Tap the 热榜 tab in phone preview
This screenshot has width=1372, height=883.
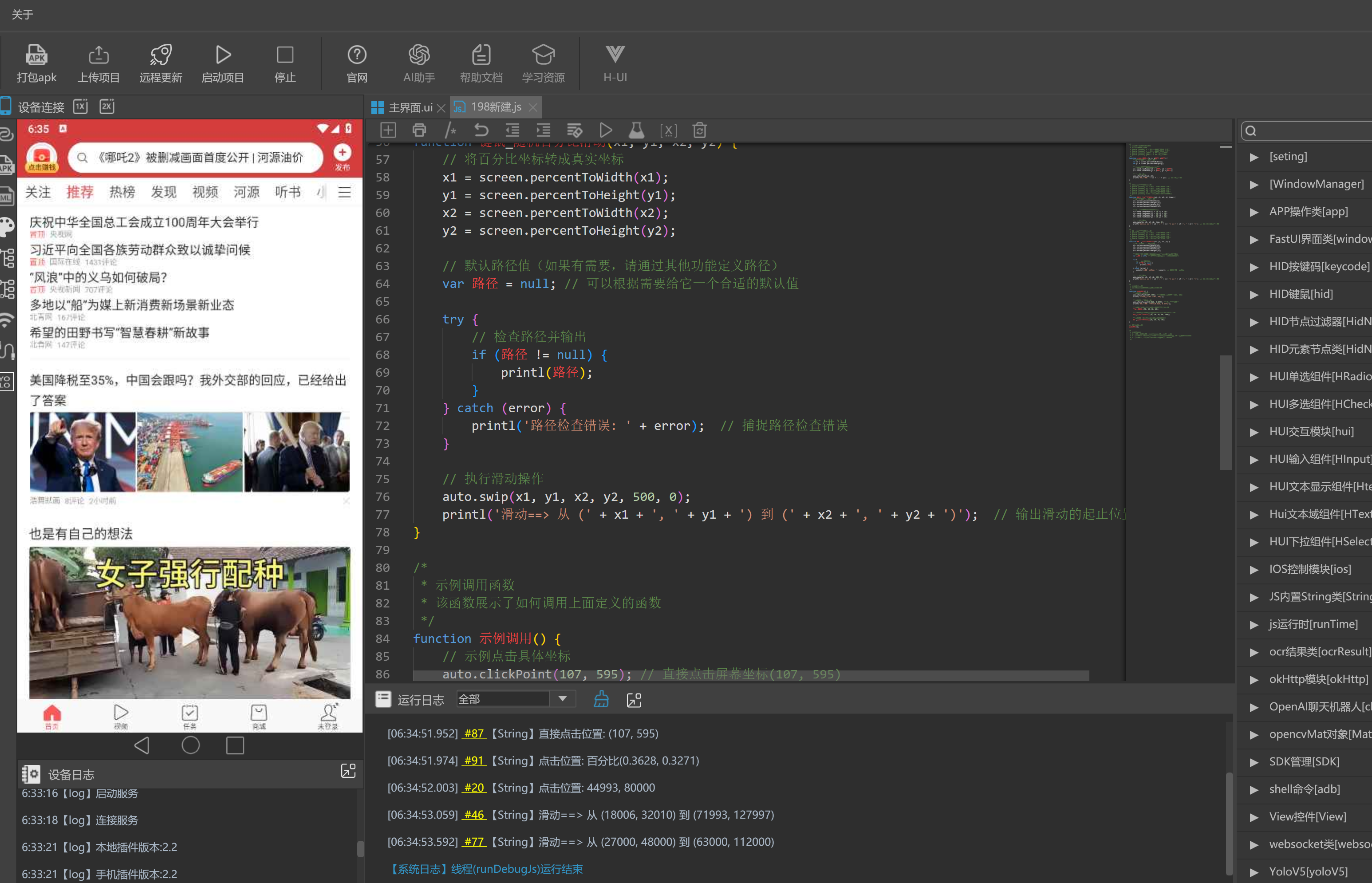[122, 192]
